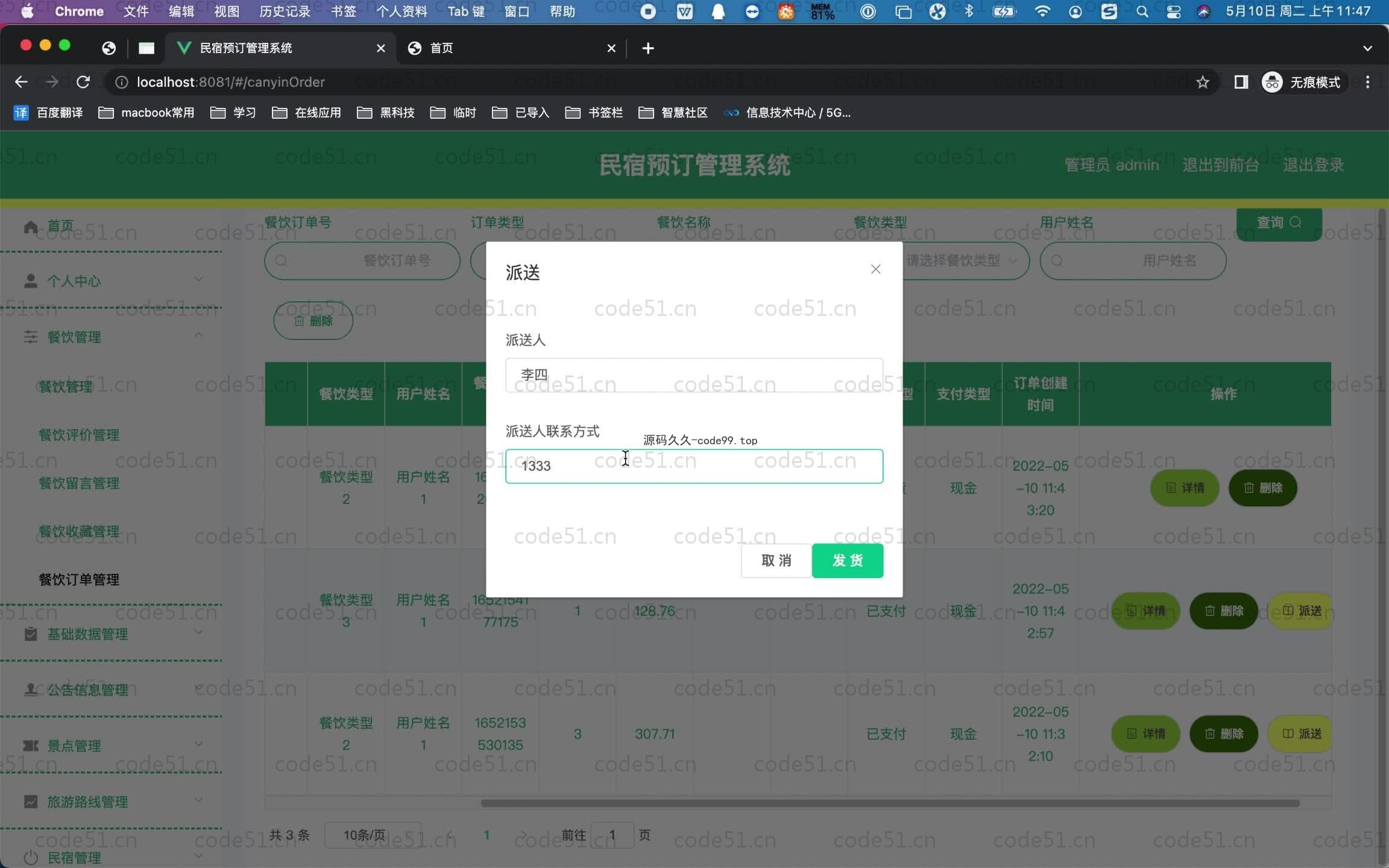Click the Spotlight search icon

coord(1142,11)
